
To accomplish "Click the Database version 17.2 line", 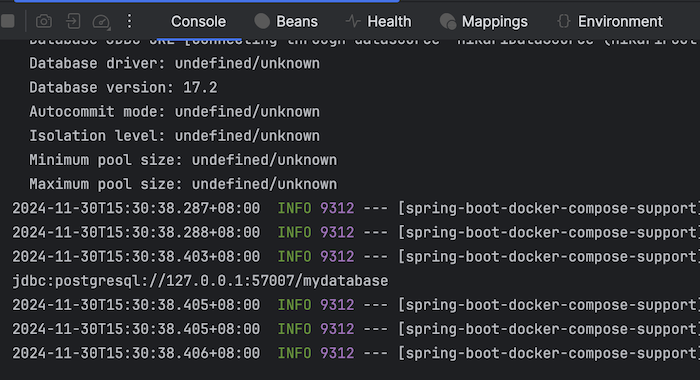I will tap(123, 88).
